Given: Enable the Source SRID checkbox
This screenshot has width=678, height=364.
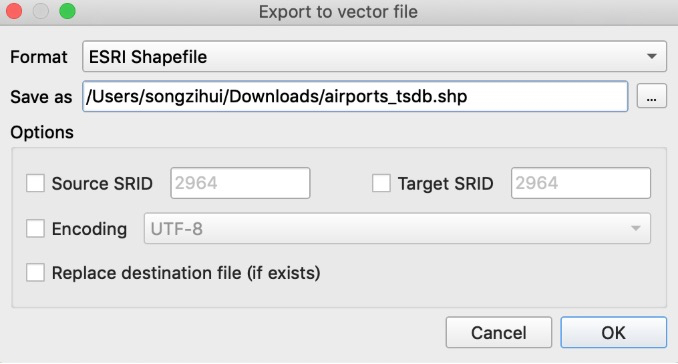Looking at the screenshot, I should point(35,183).
